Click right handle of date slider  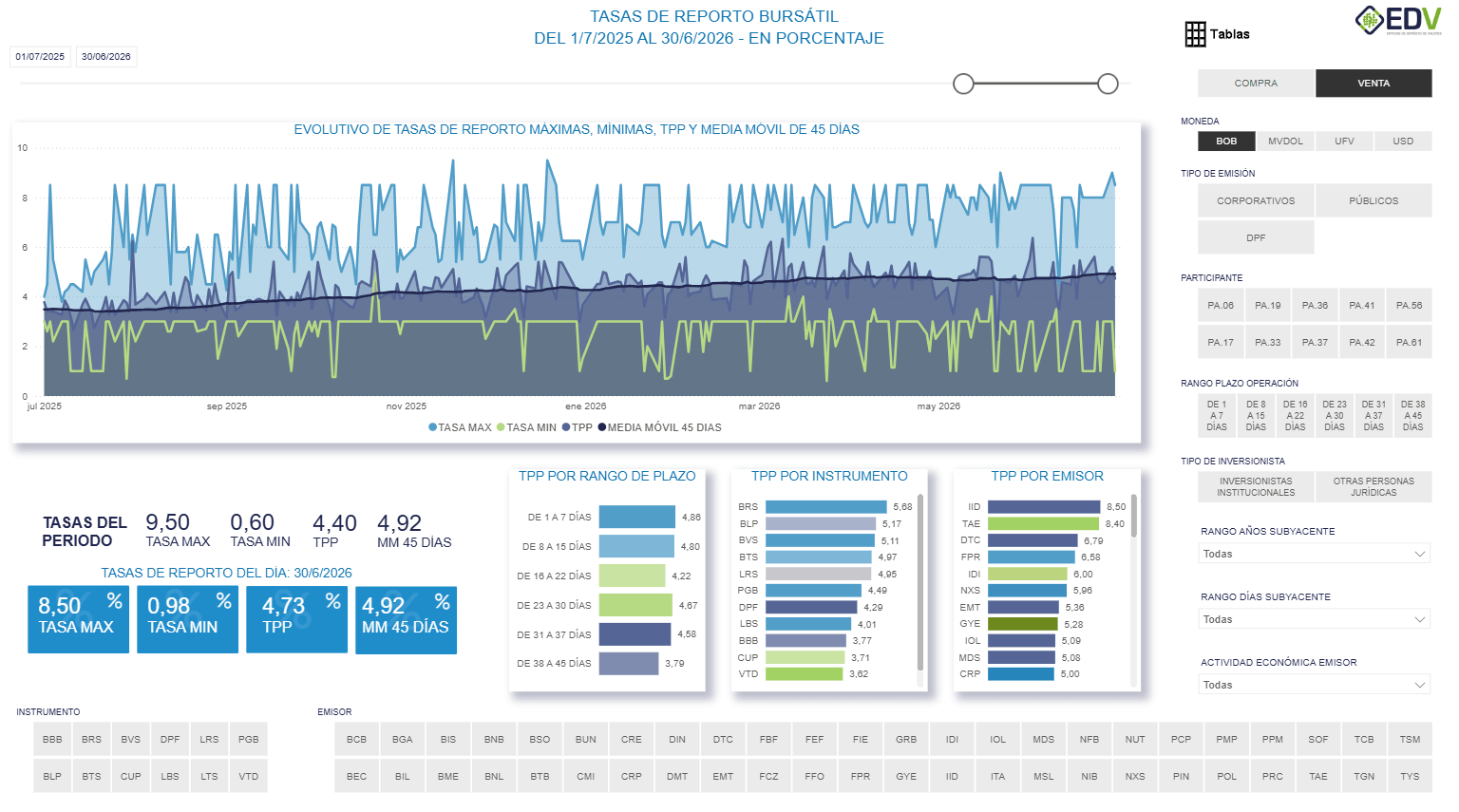(x=1108, y=84)
